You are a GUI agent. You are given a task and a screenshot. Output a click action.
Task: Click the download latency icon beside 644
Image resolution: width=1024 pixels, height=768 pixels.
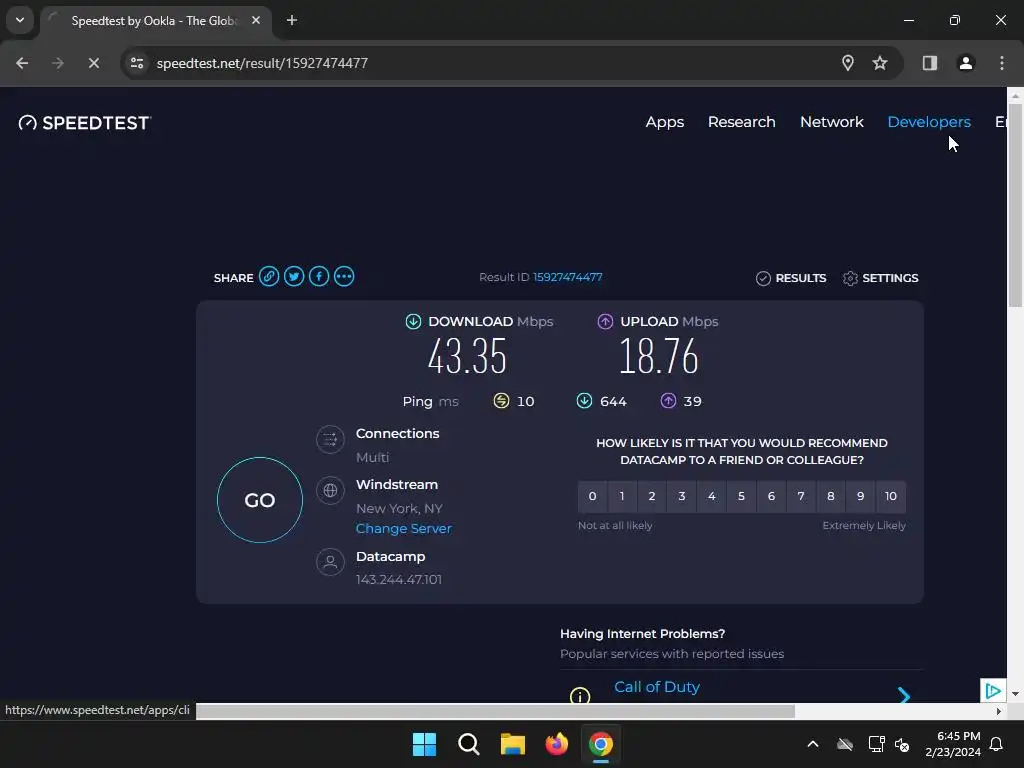click(584, 401)
